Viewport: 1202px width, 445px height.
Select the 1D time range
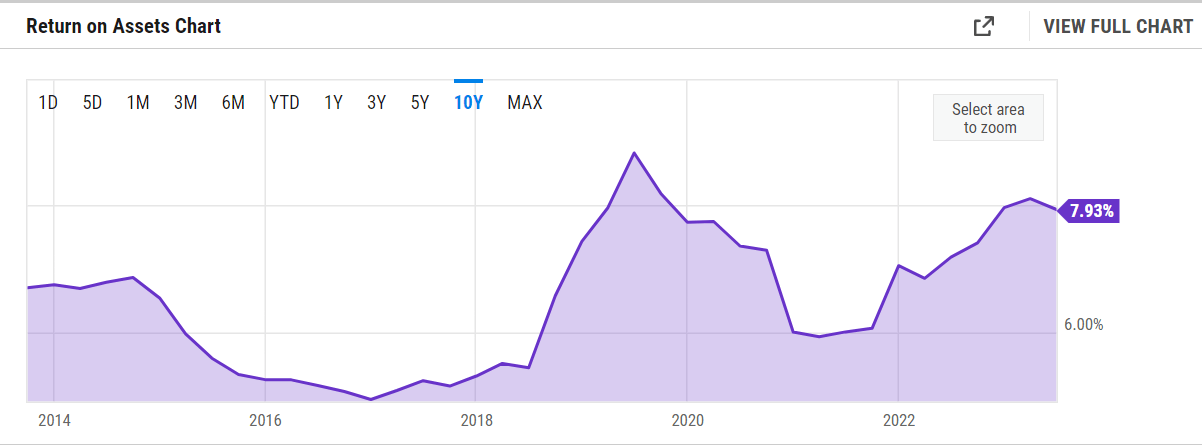[47, 102]
